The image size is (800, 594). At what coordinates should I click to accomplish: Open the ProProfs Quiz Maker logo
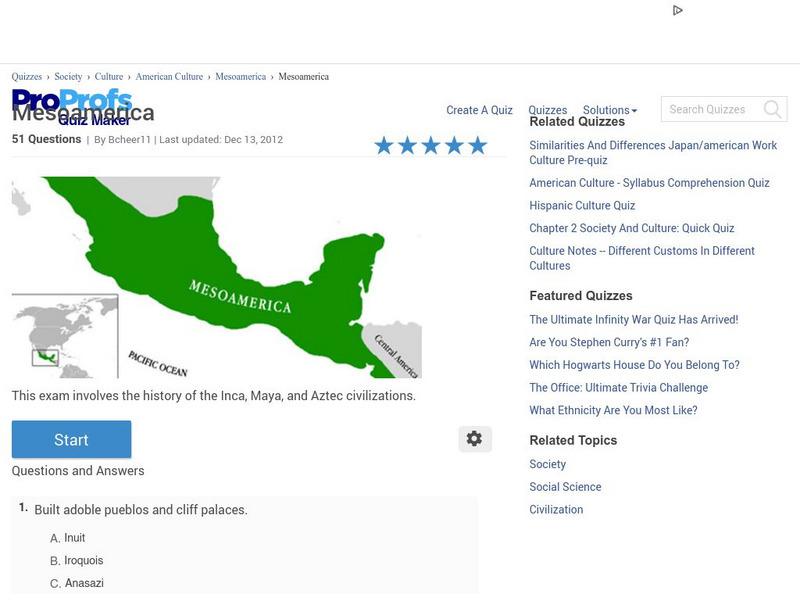(72, 107)
